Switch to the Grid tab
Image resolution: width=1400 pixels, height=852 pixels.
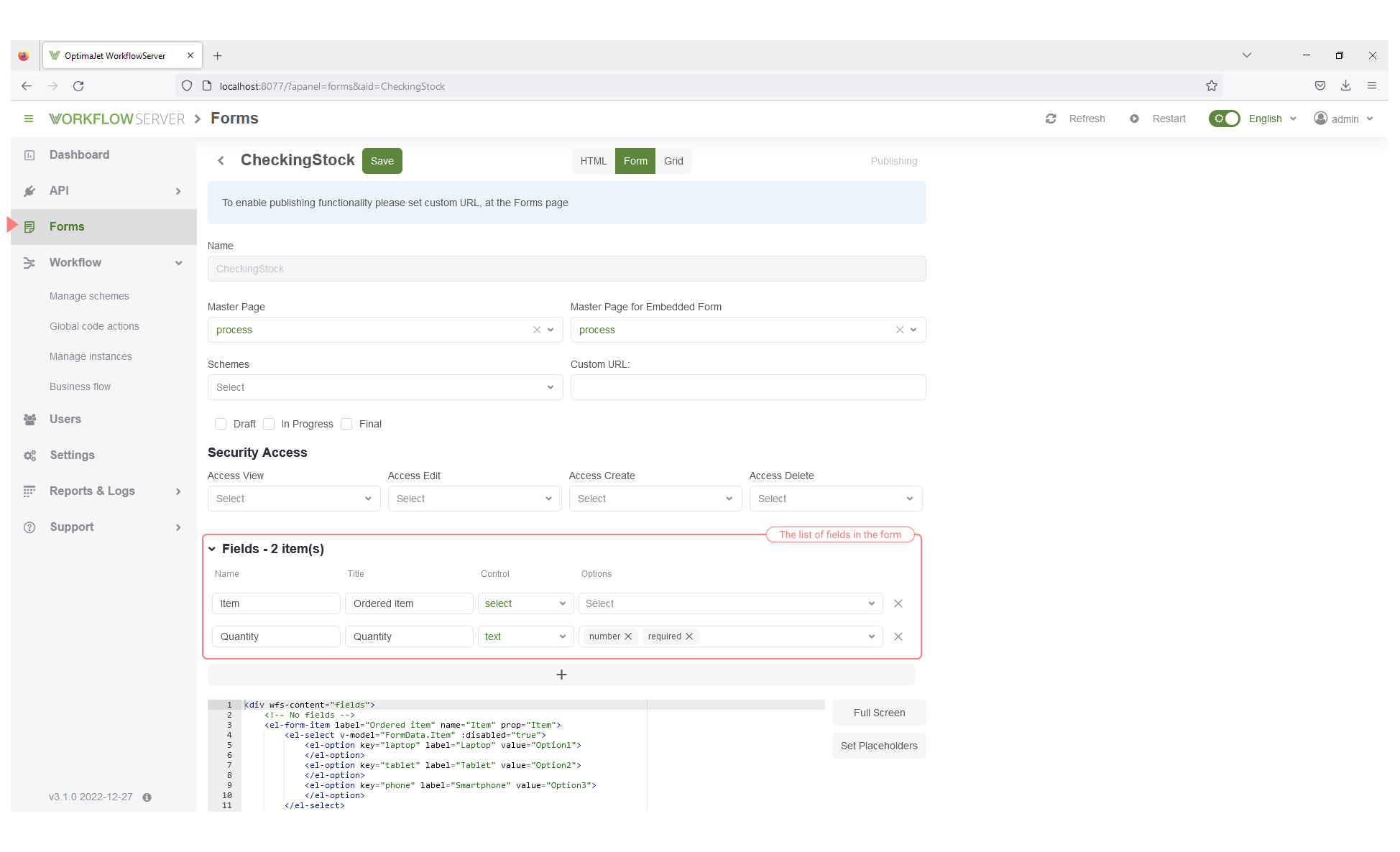click(x=673, y=161)
